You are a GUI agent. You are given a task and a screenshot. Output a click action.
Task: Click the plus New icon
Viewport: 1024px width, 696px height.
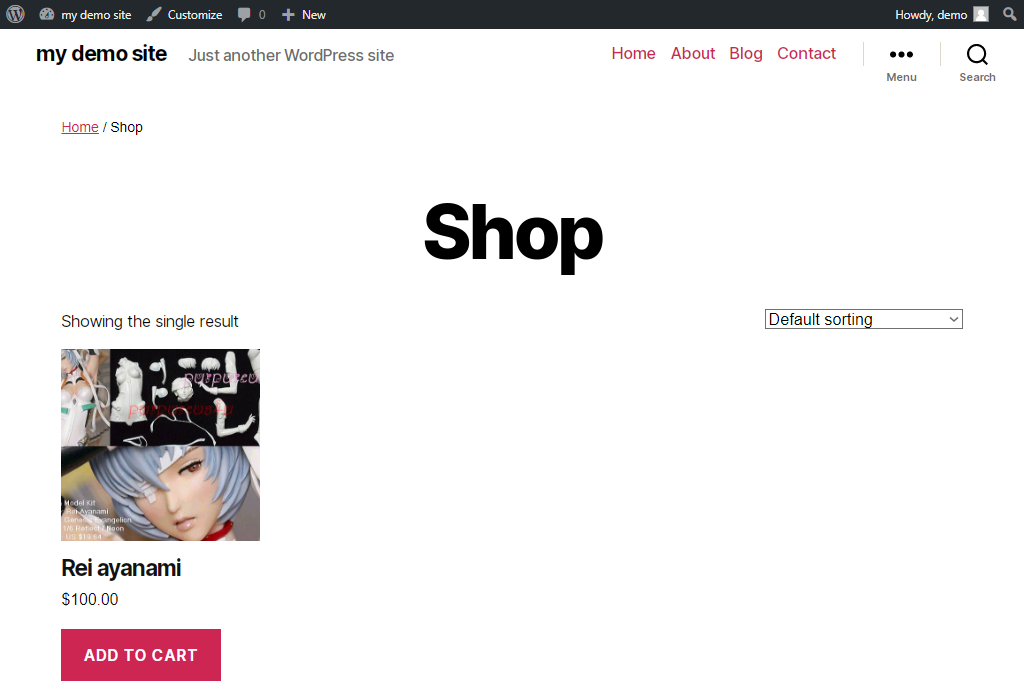click(x=288, y=14)
